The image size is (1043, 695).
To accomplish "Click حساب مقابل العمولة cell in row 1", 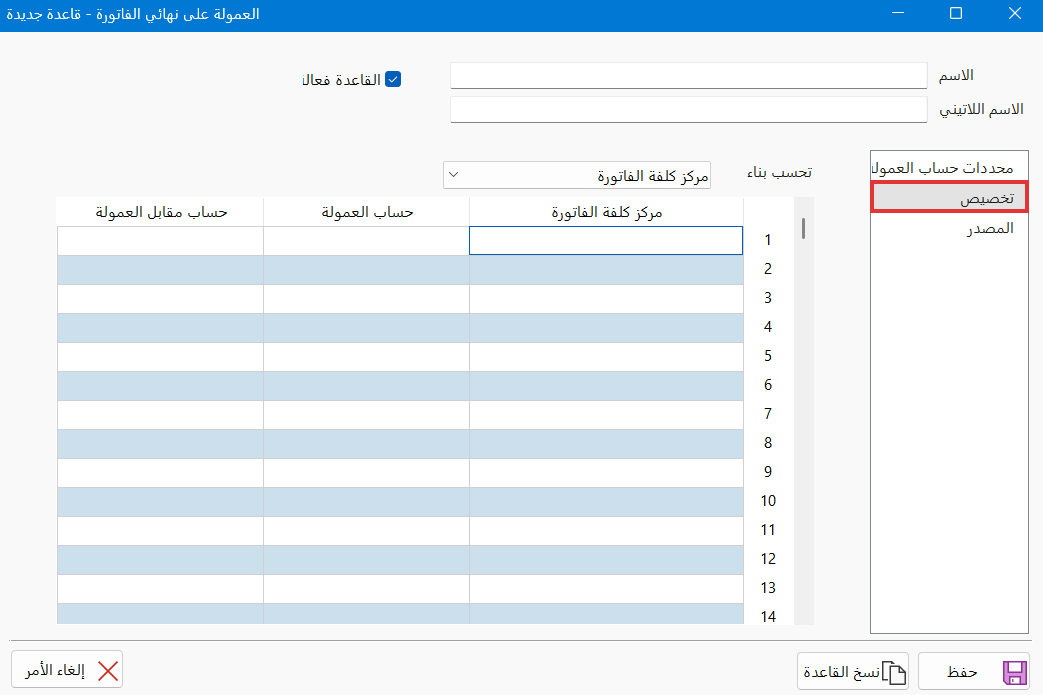I will pyautogui.click(x=160, y=241).
